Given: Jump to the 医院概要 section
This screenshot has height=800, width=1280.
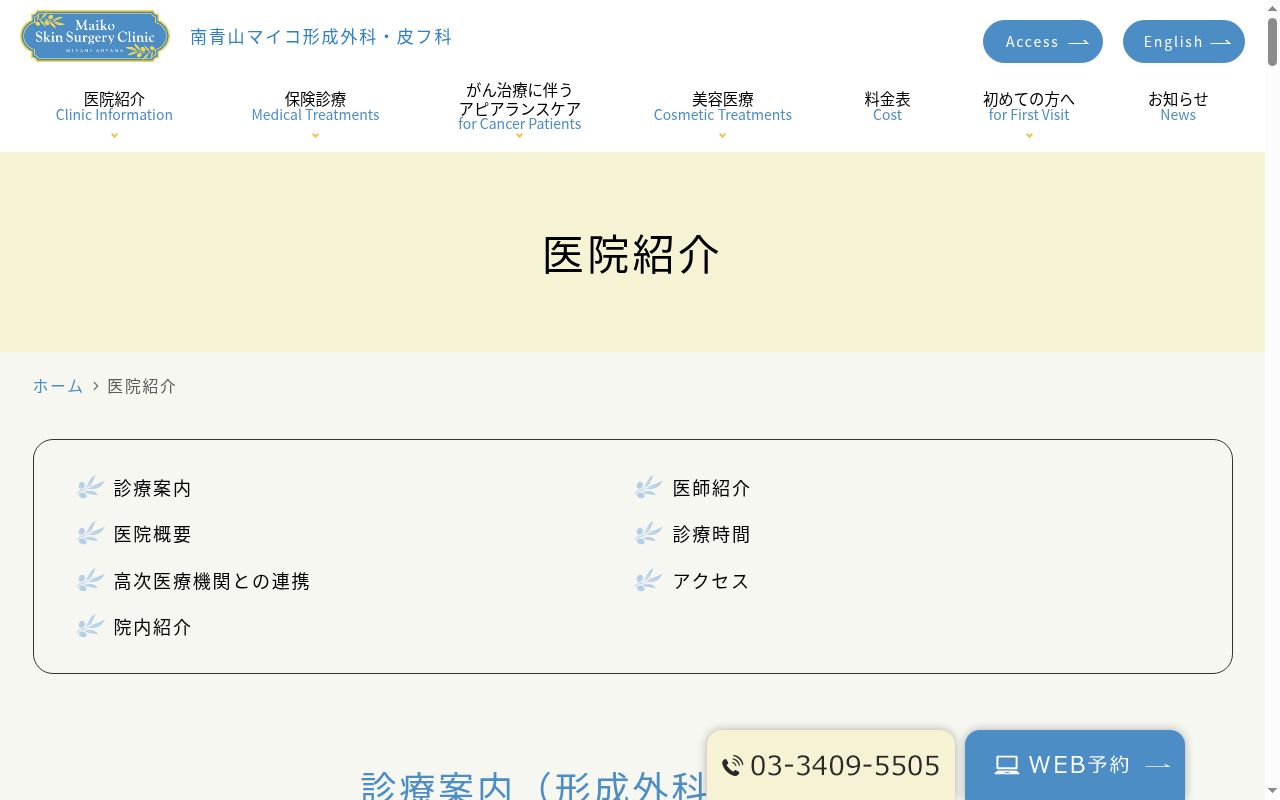Looking at the screenshot, I should click(152, 534).
